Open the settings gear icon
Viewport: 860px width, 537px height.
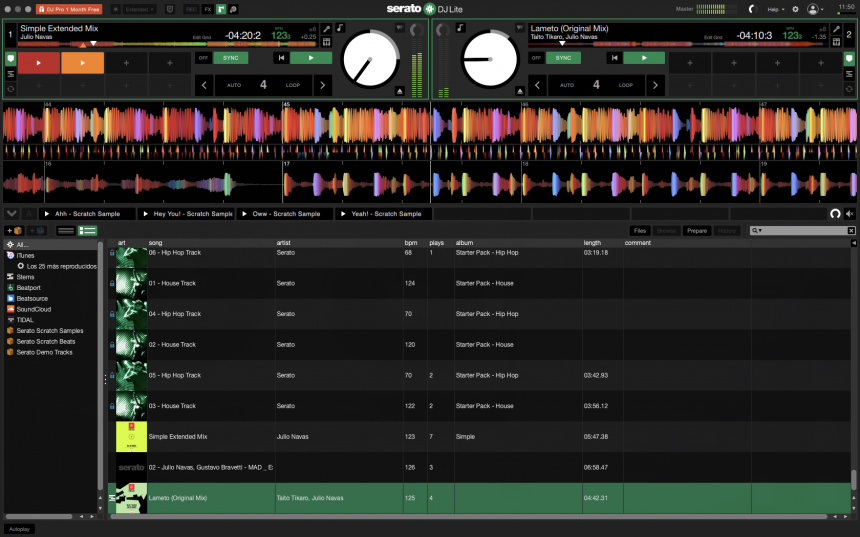point(795,9)
